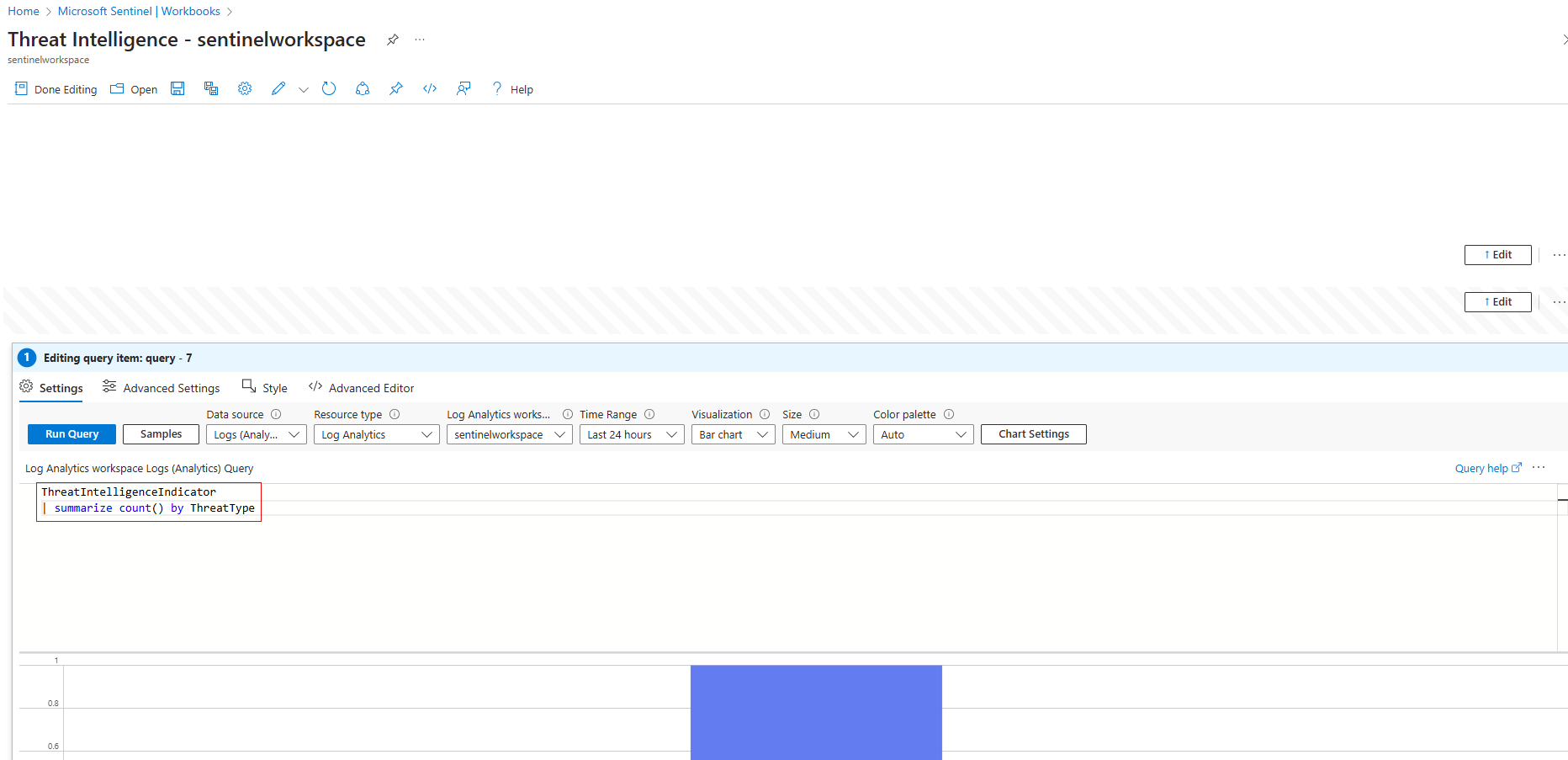Open the Chart Settings button

tap(1033, 434)
